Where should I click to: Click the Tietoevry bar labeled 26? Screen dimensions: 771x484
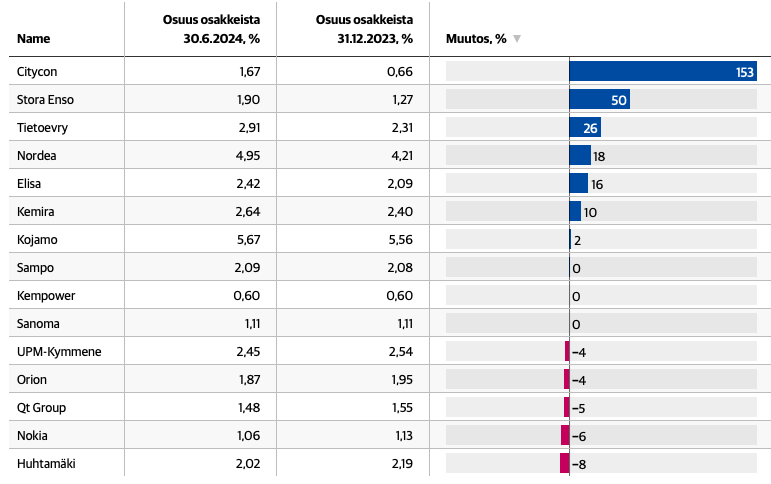tap(585, 128)
